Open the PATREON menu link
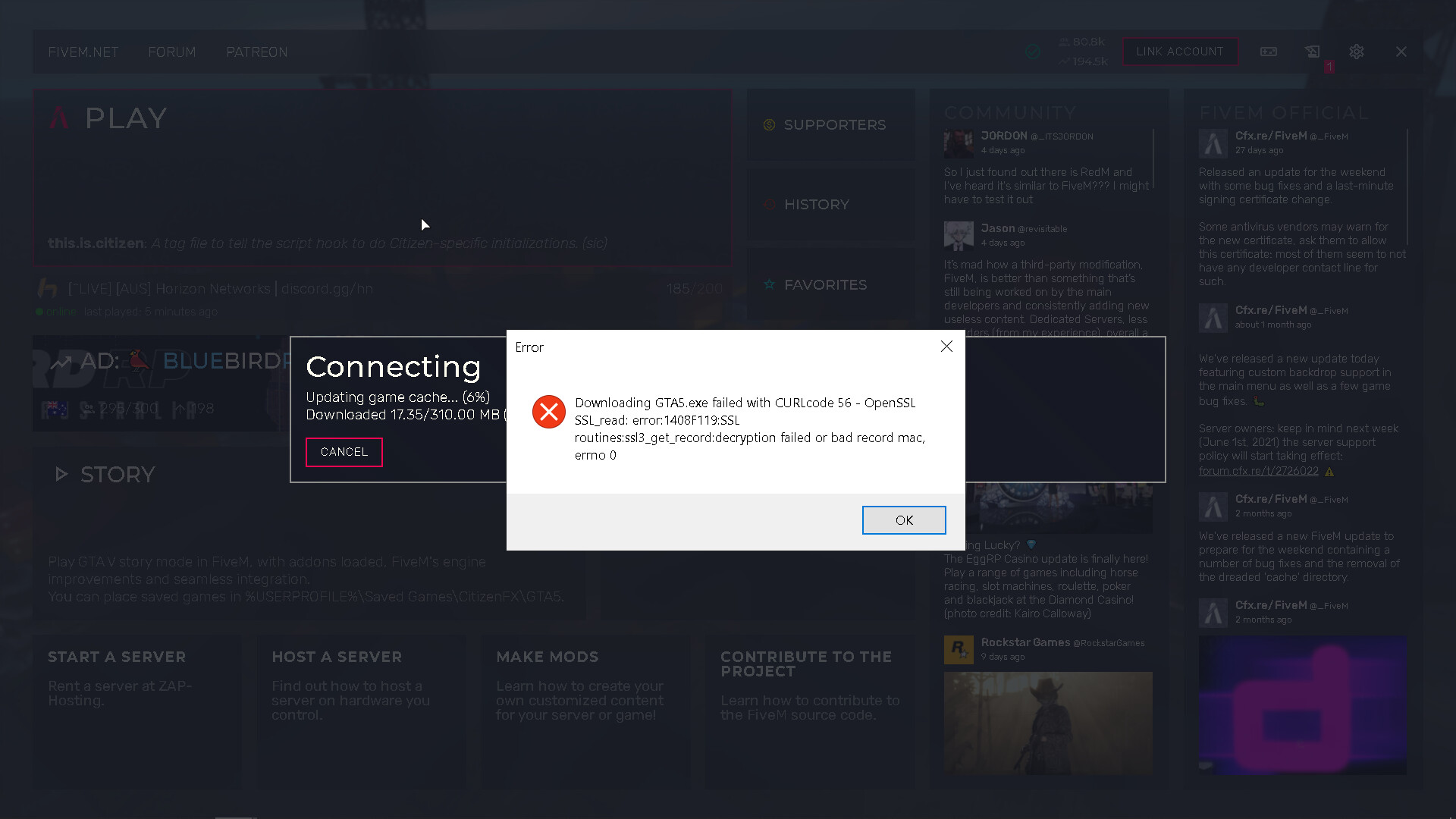Screen dimensions: 1456x819 256,52
